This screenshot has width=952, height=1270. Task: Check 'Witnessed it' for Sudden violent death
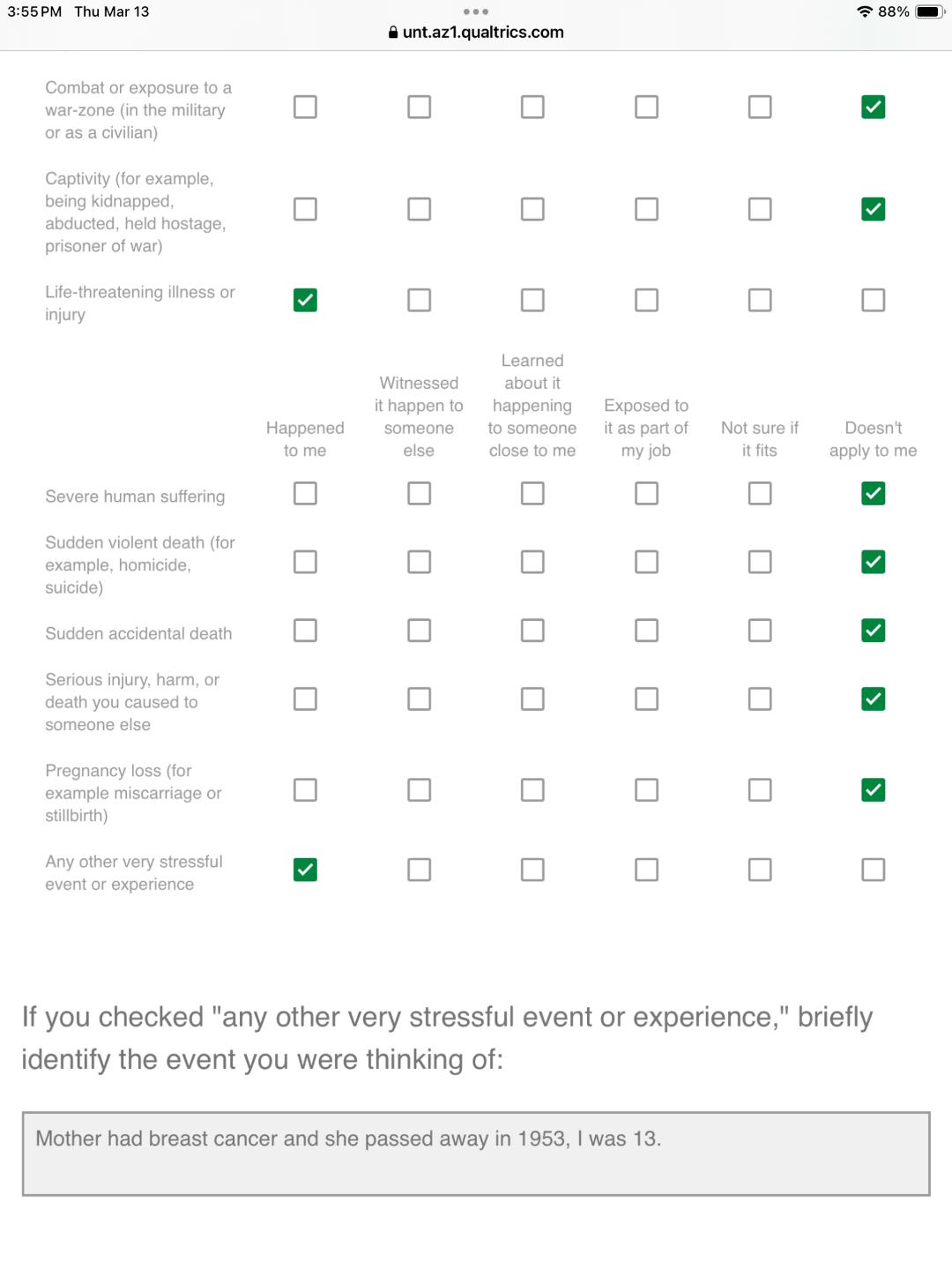coord(419,562)
